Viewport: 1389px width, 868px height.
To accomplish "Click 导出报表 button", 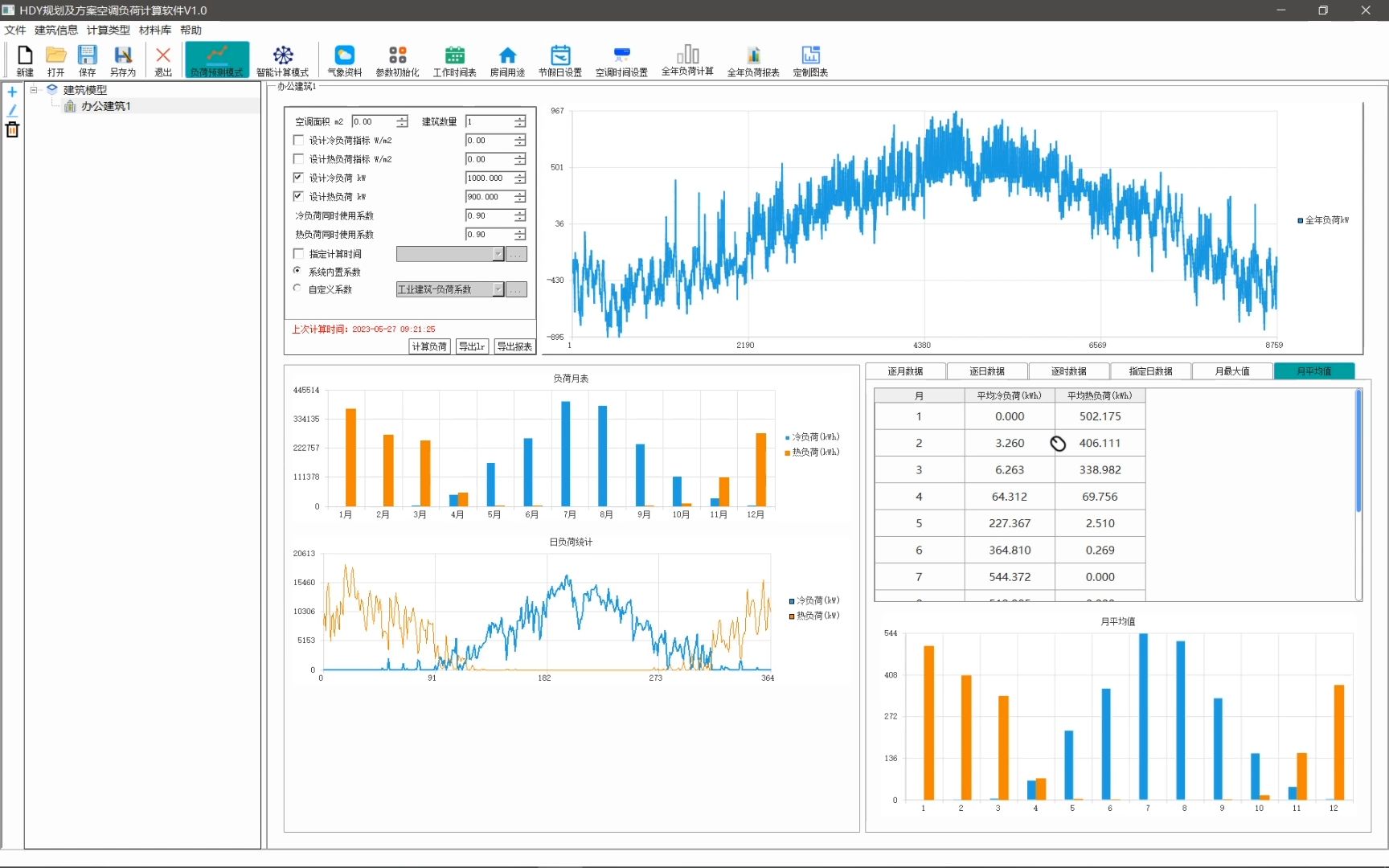I will pos(514,346).
